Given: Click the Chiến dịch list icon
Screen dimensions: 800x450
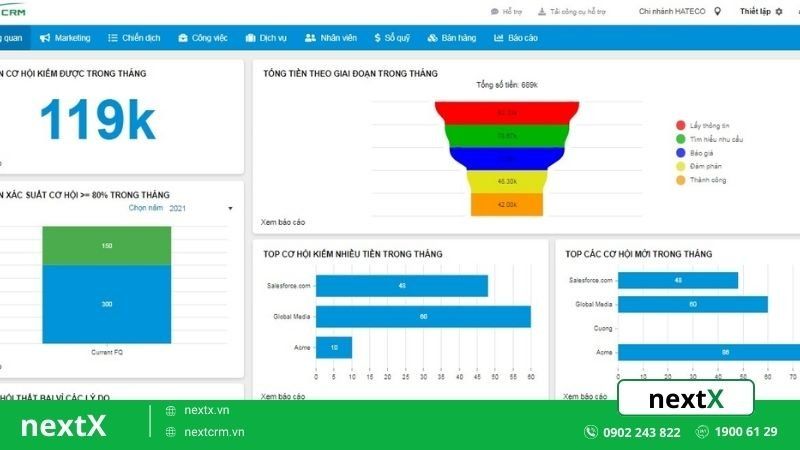Looking at the screenshot, I should pos(113,38).
